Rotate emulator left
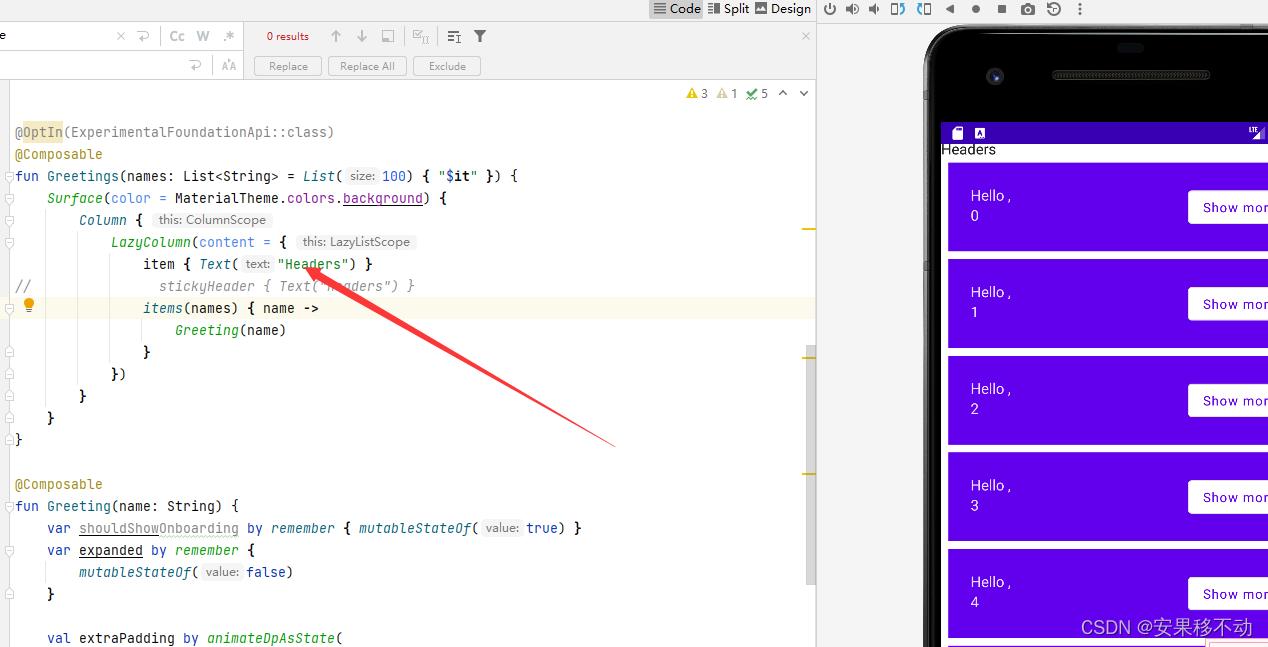This screenshot has width=1268, height=647. pyautogui.click(x=897, y=9)
